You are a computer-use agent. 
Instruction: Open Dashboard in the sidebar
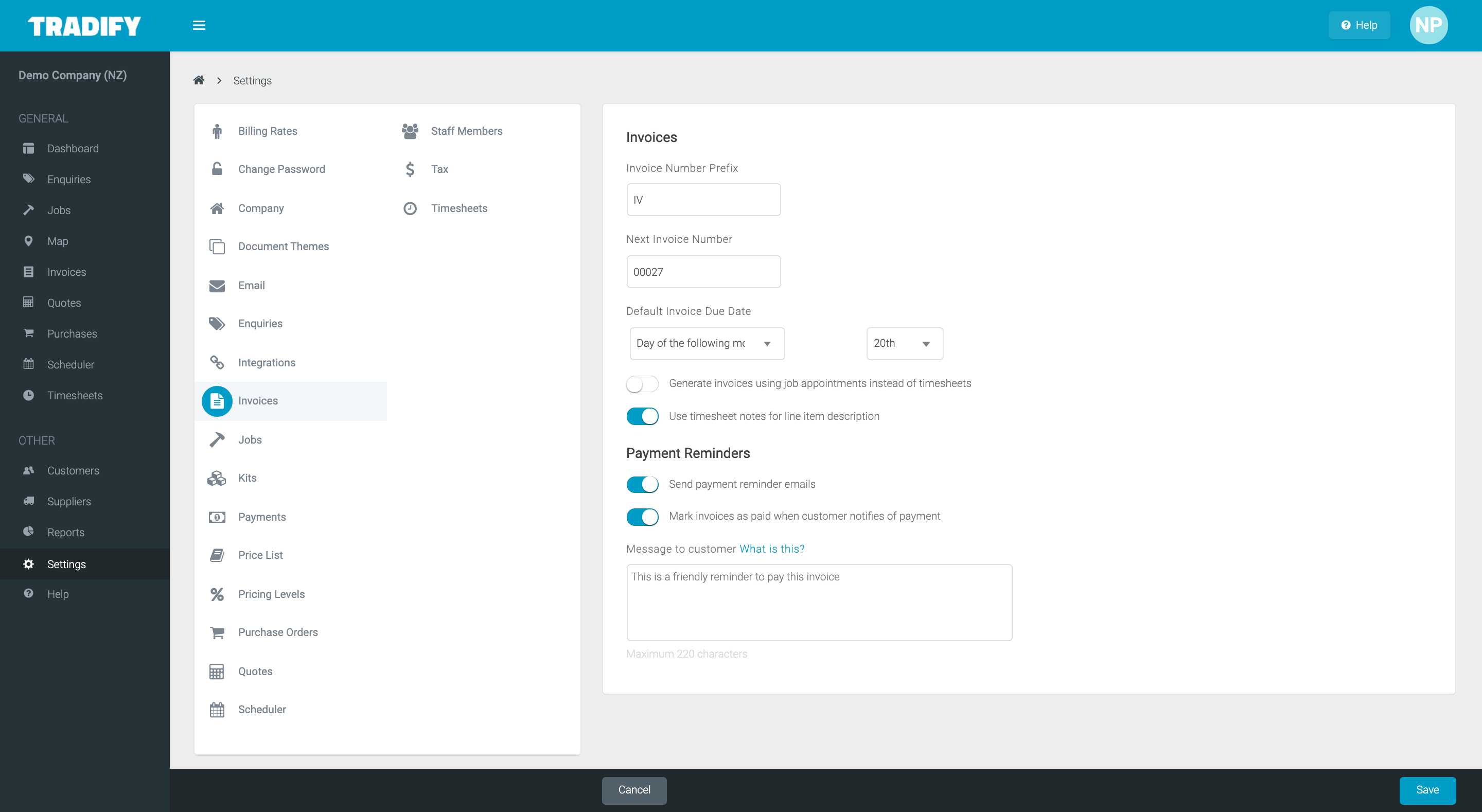(x=73, y=149)
